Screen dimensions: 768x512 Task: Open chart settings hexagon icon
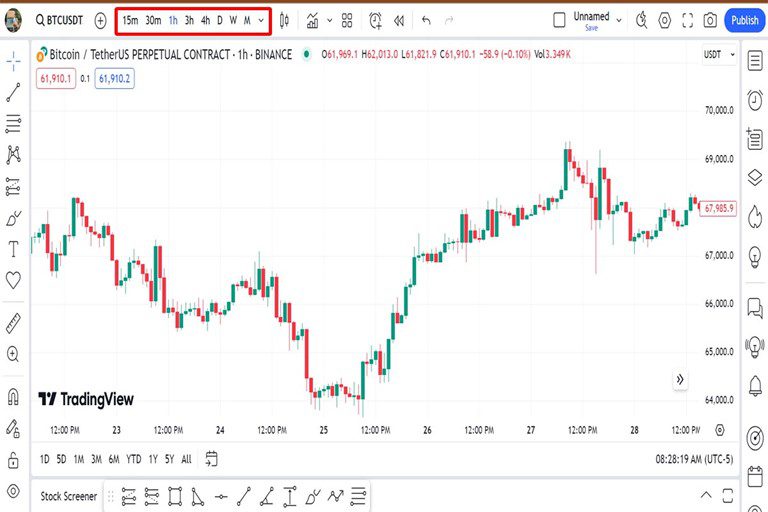pyautogui.click(x=665, y=21)
